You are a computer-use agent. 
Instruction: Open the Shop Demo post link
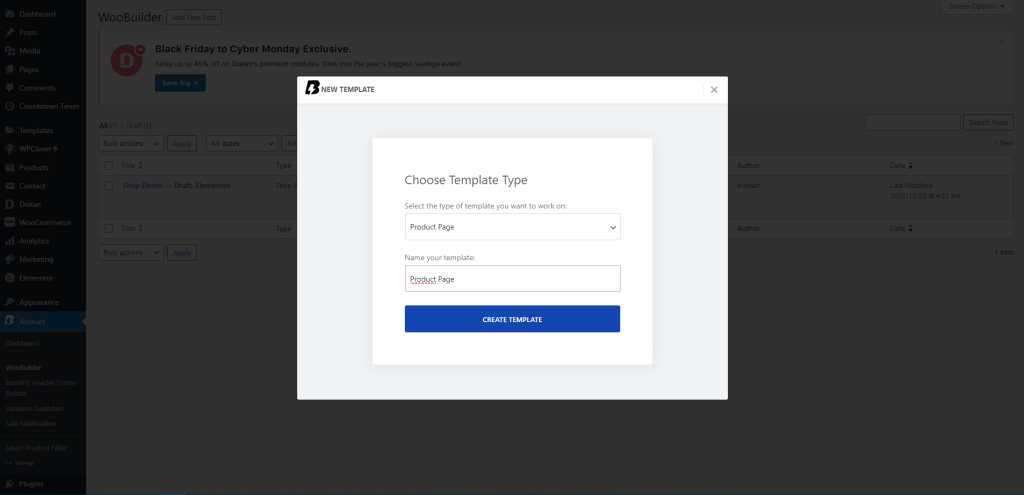click(x=142, y=185)
